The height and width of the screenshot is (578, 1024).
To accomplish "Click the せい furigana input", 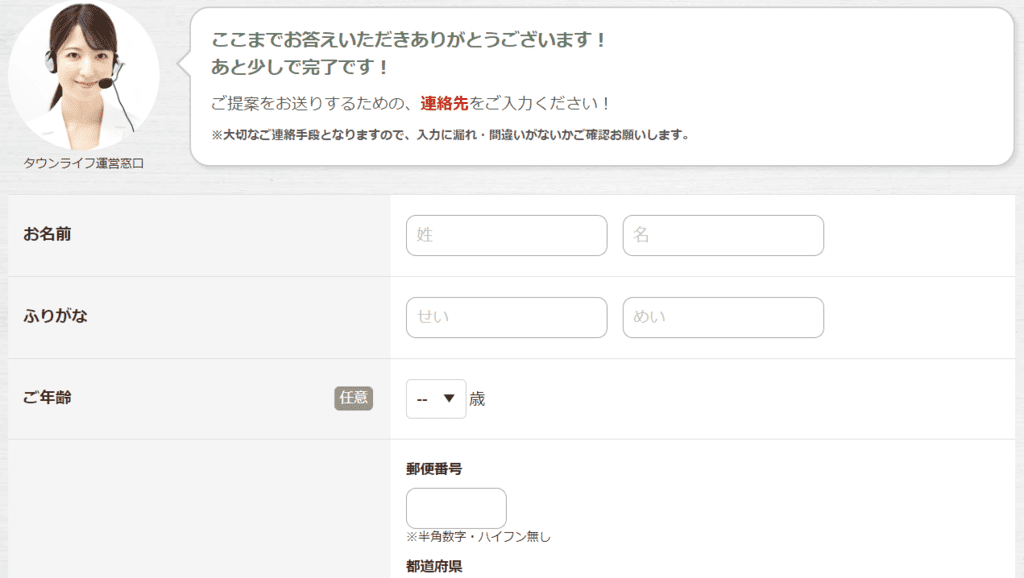I will coord(506,318).
